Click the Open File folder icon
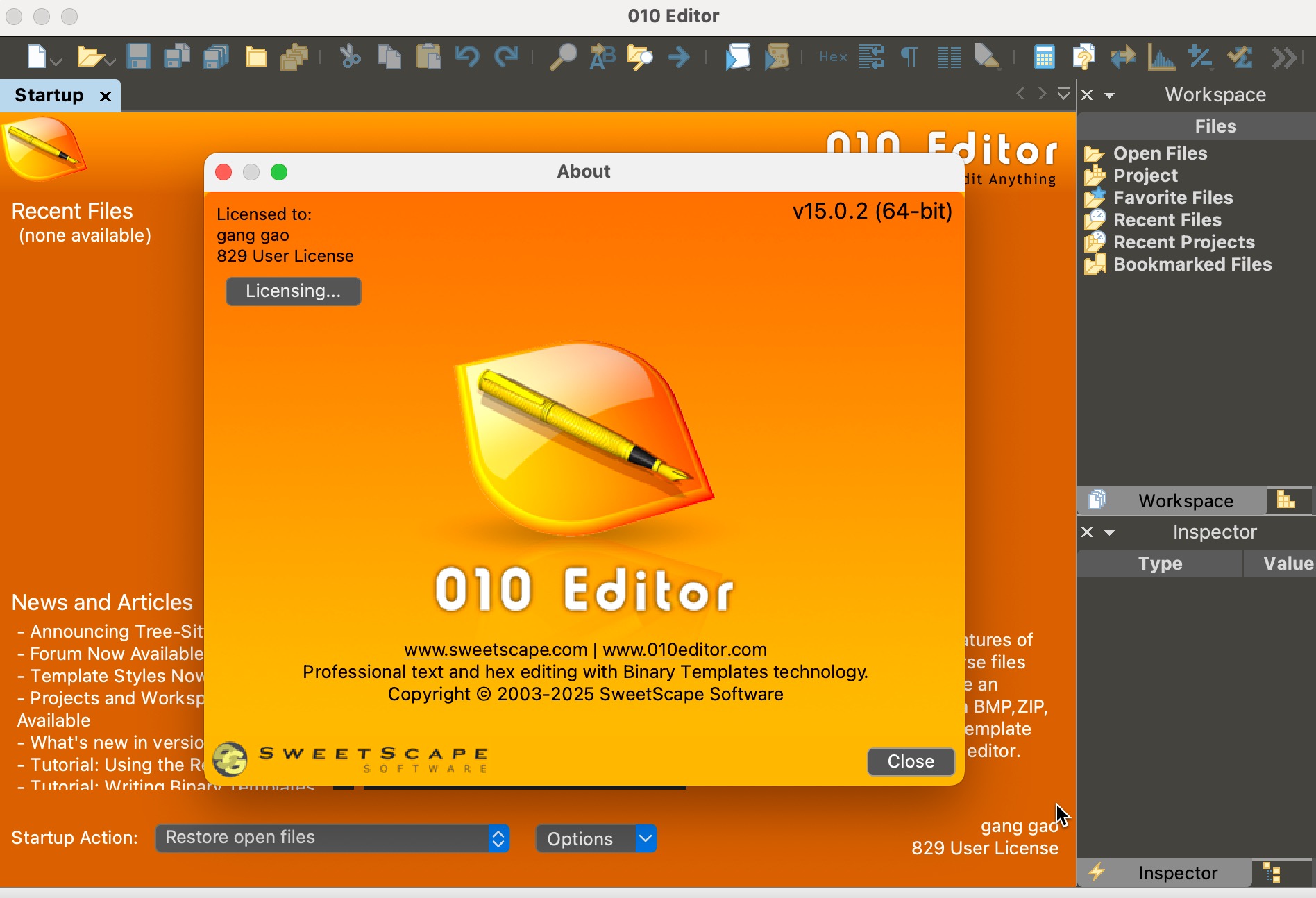1316x898 pixels. point(90,56)
